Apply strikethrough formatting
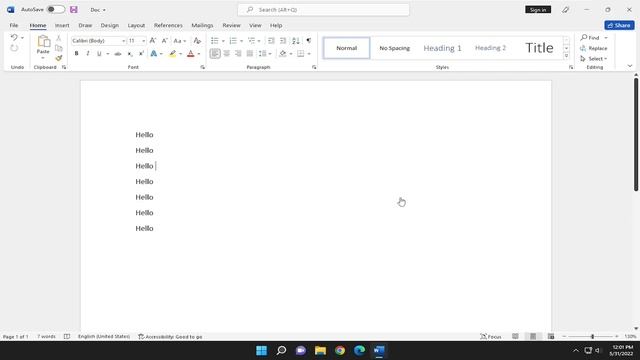Image resolution: width=640 pixels, height=360 pixels. pos(118,54)
